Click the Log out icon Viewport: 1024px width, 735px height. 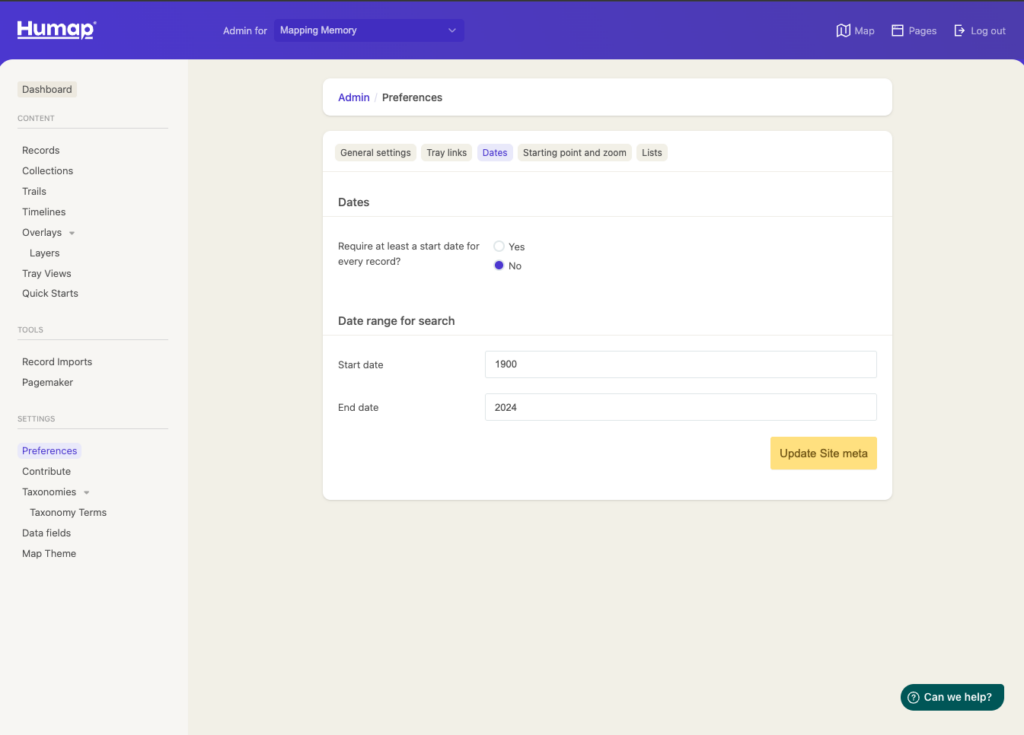[960, 31]
